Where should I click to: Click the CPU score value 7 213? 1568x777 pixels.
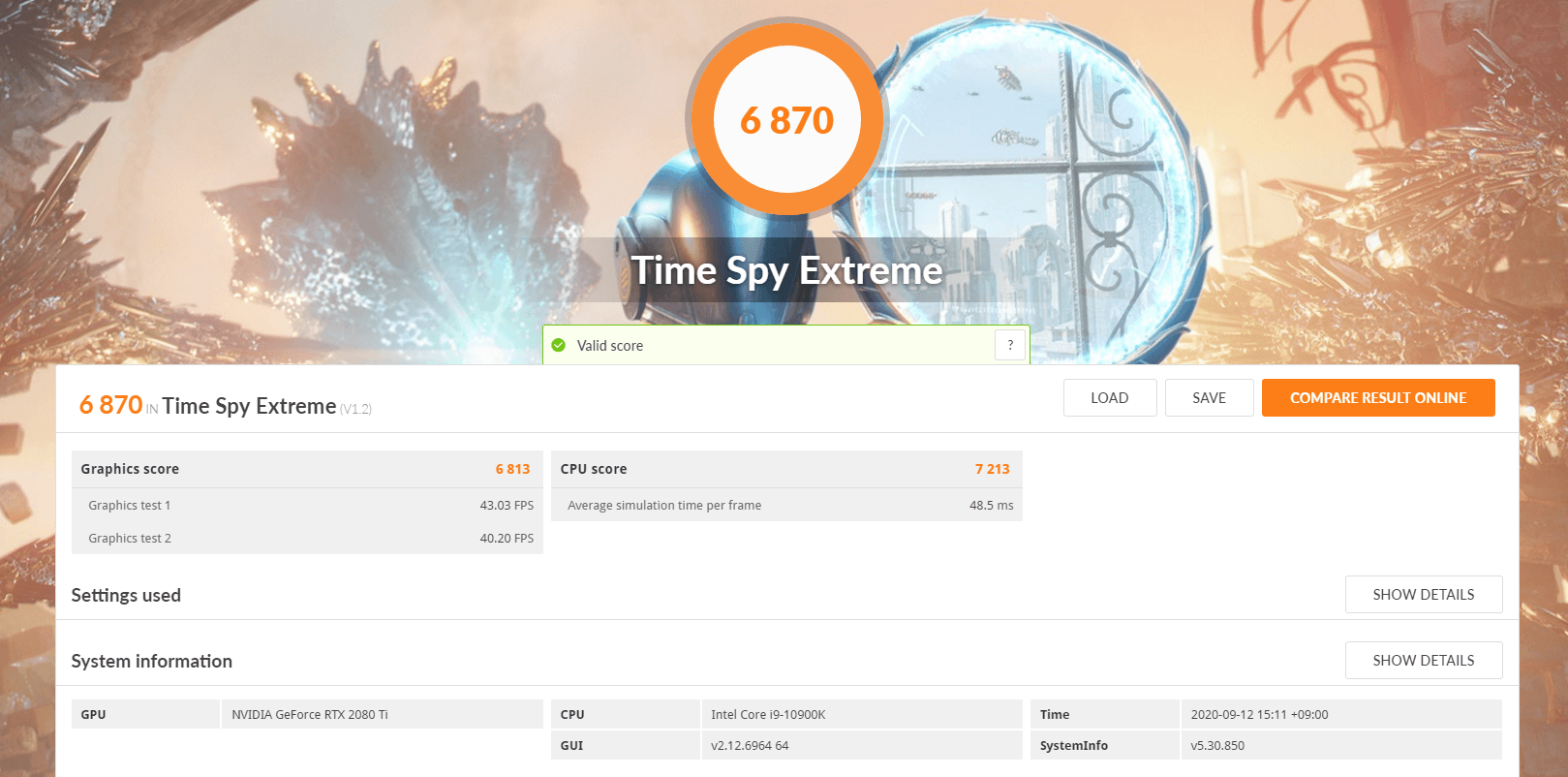992,469
